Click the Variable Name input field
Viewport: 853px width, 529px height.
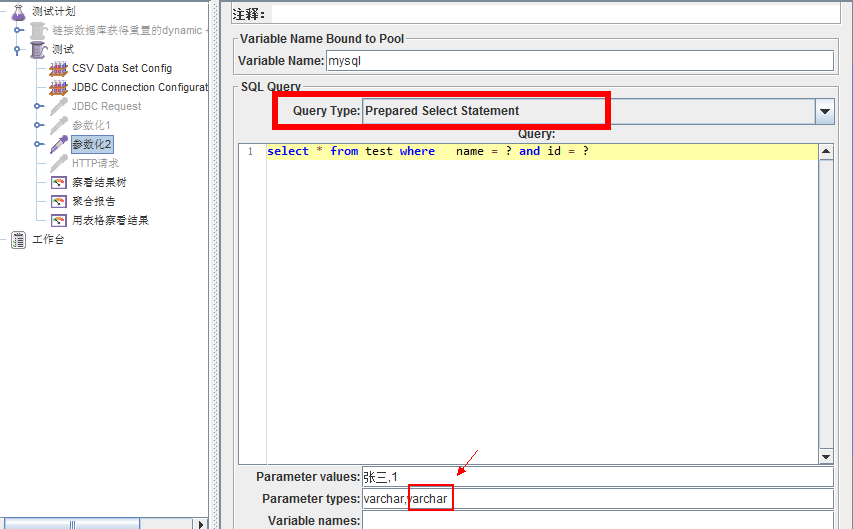(580, 61)
